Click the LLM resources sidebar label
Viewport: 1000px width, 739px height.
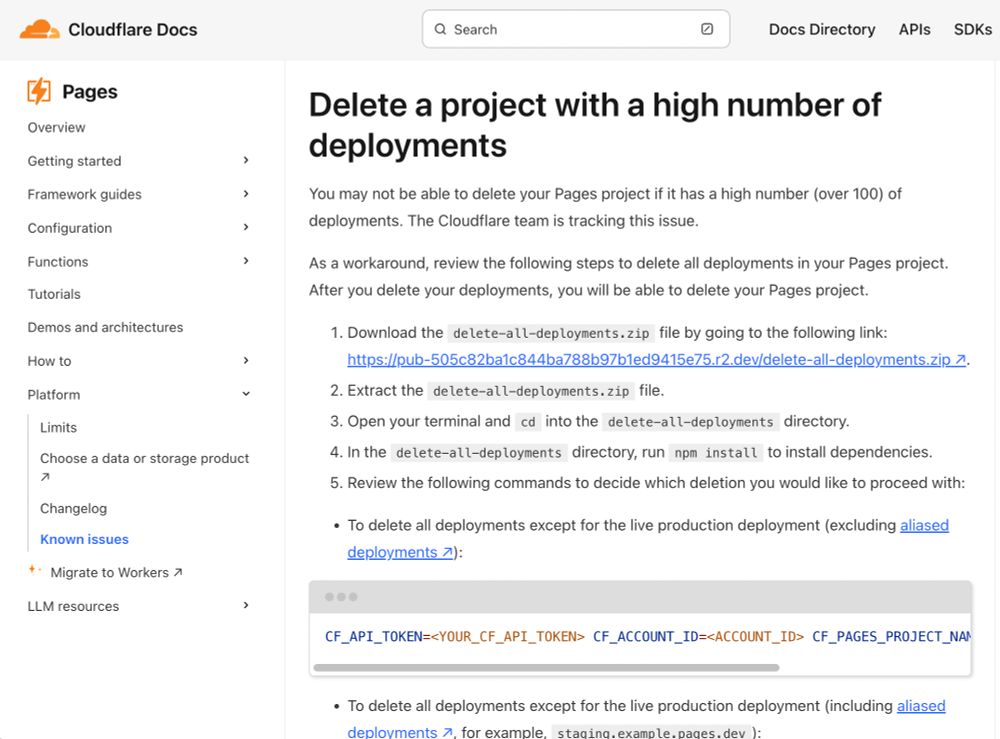[x=73, y=606]
